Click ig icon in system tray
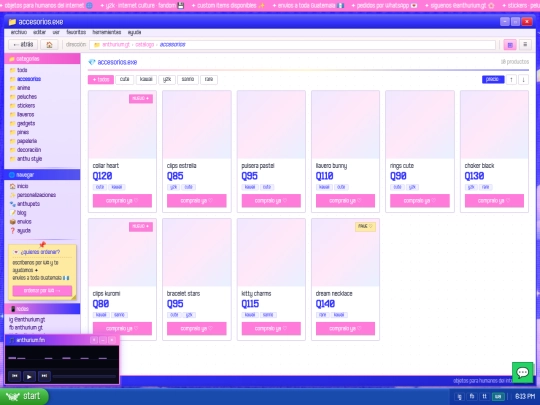 [x=459, y=397]
